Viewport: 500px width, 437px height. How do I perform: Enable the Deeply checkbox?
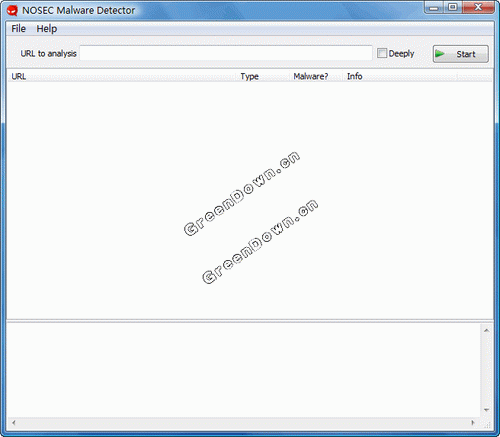(x=382, y=53)
